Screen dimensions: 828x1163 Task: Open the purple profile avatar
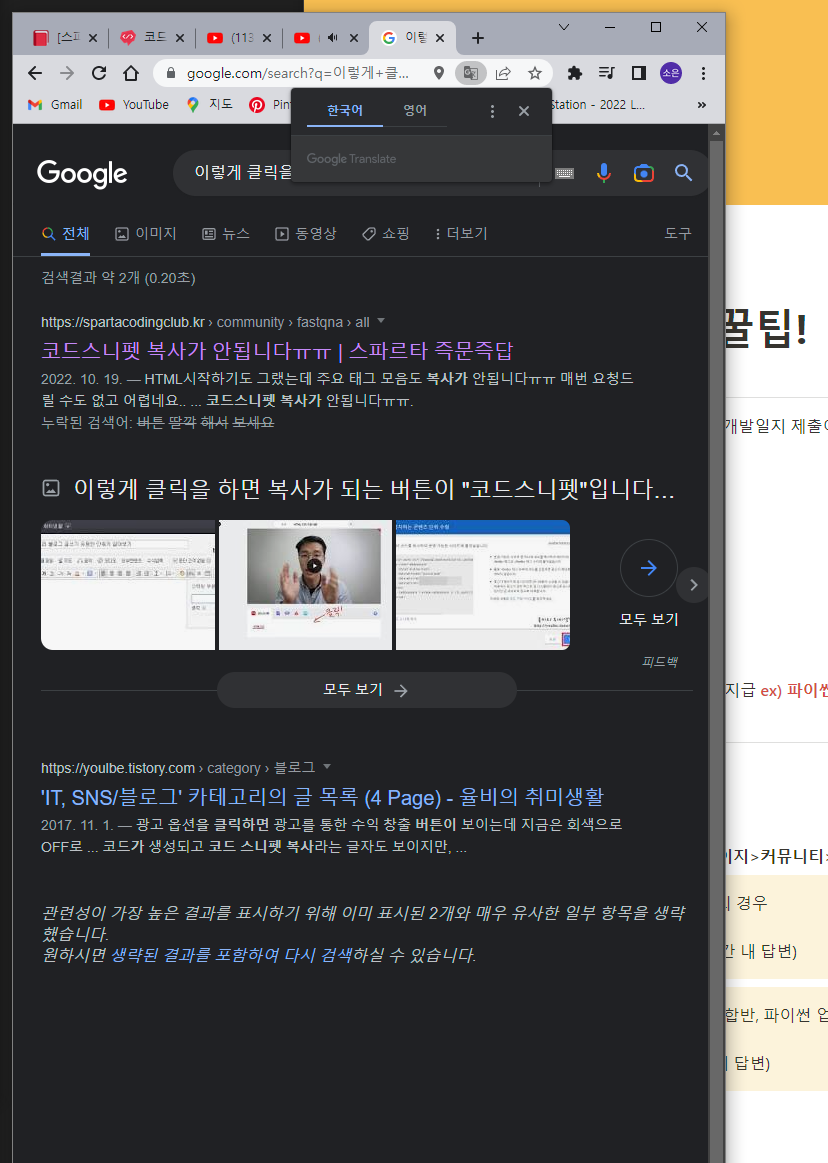point(671,73)
